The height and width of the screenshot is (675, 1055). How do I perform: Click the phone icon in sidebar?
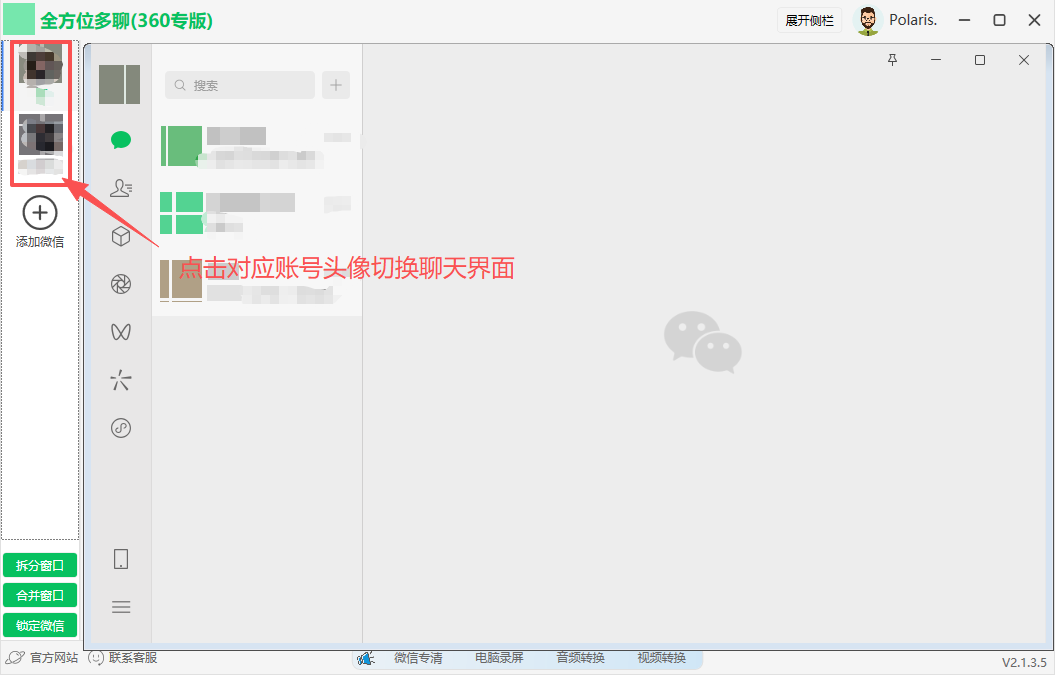(121, 559)
